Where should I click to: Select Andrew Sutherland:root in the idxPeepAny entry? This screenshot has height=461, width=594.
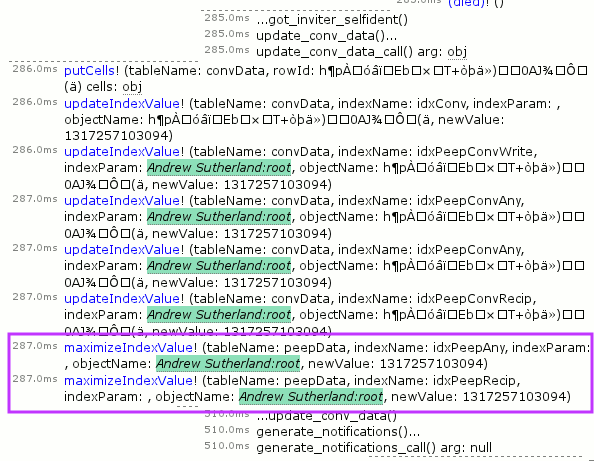click(228, 364)
